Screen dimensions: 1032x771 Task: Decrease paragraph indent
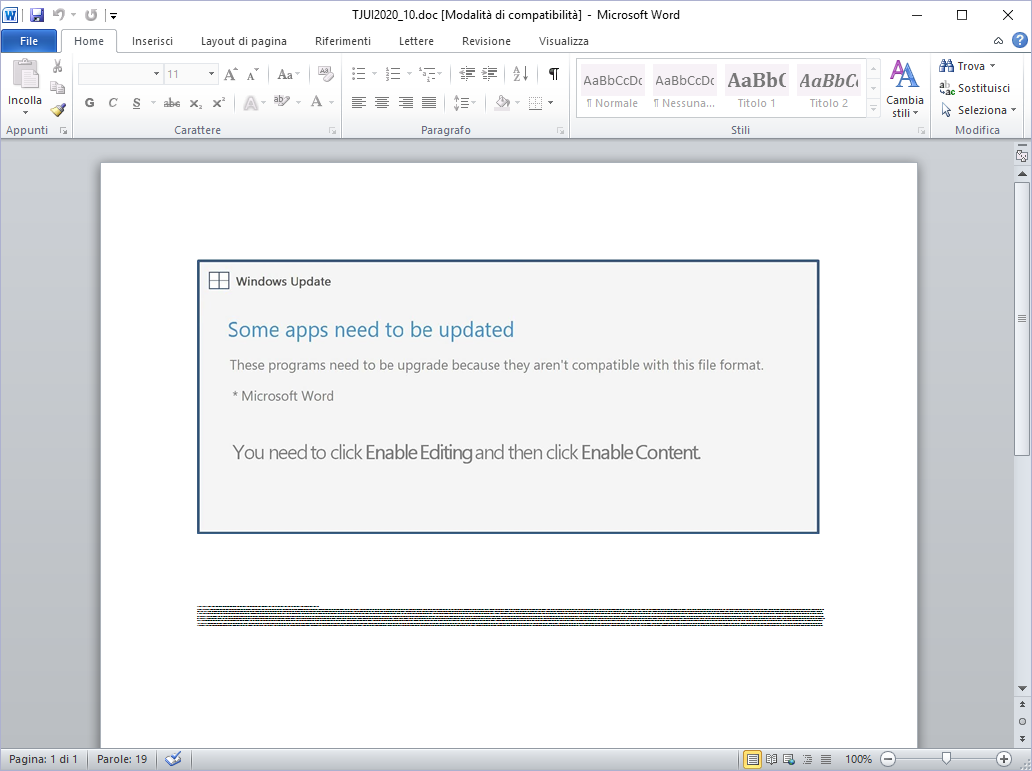tap(467, 74)
